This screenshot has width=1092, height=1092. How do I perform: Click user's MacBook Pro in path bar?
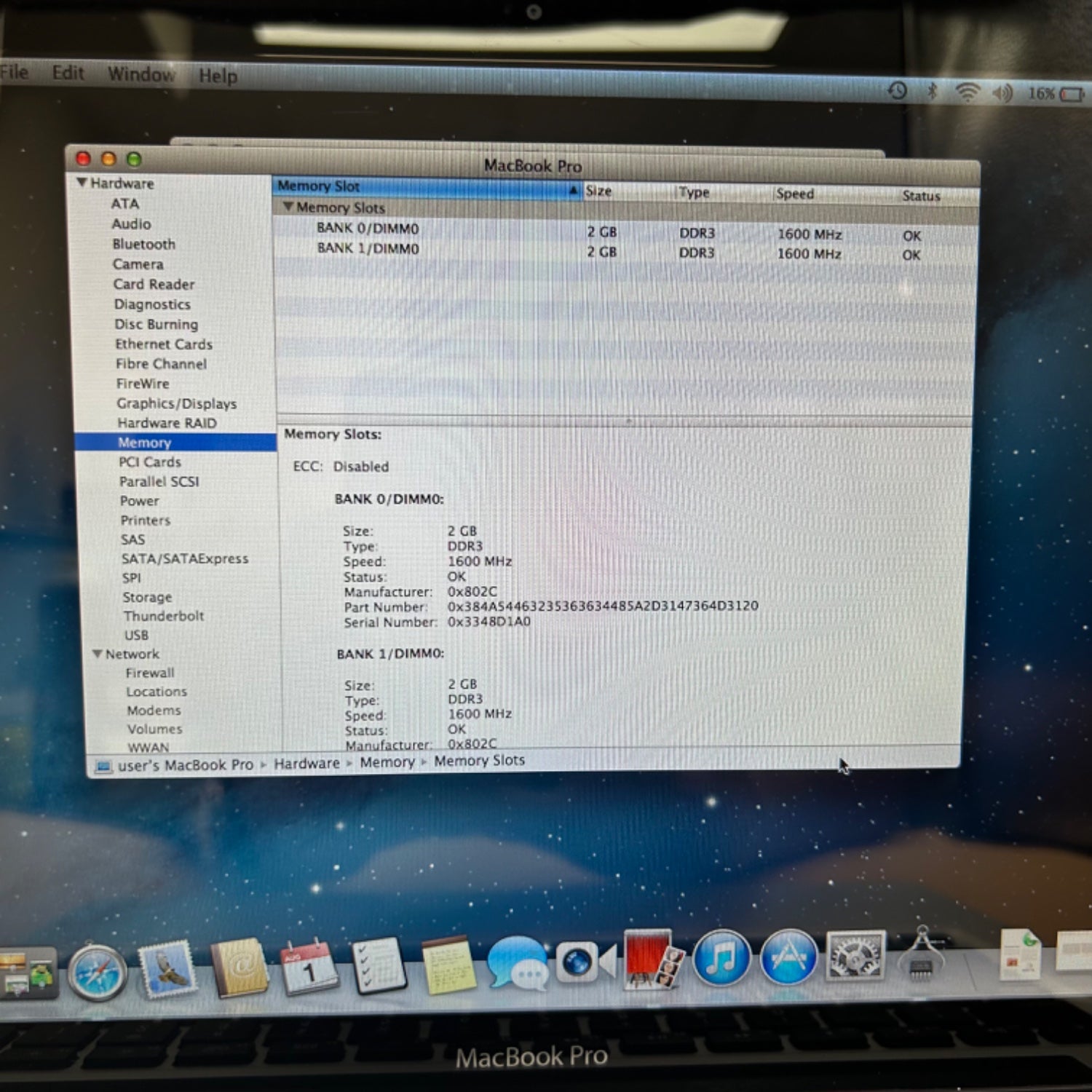click(x=185, y=765)
